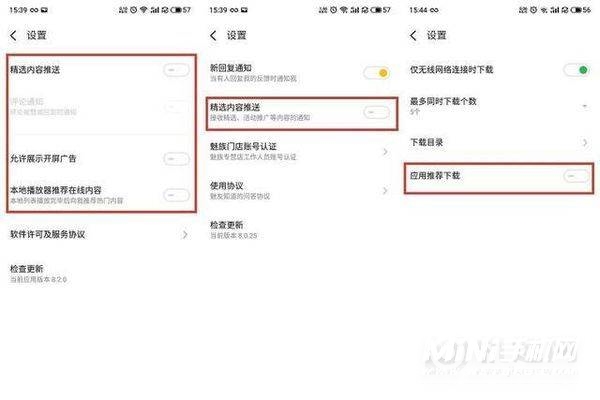Open the 下载目录 entry

tap(499, 143)
